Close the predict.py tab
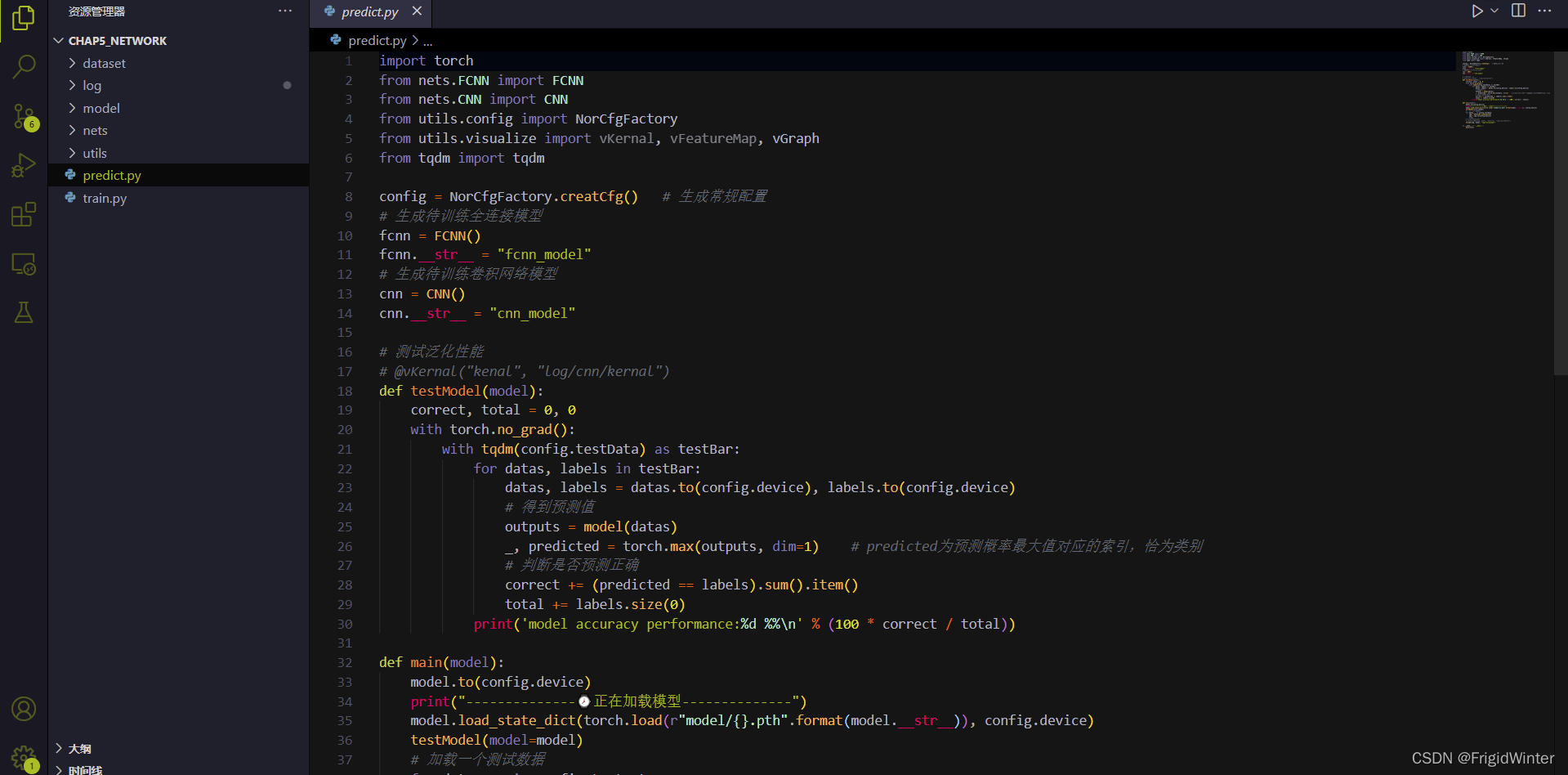This screenshot has height=775, width=1568. coord(417,11)
